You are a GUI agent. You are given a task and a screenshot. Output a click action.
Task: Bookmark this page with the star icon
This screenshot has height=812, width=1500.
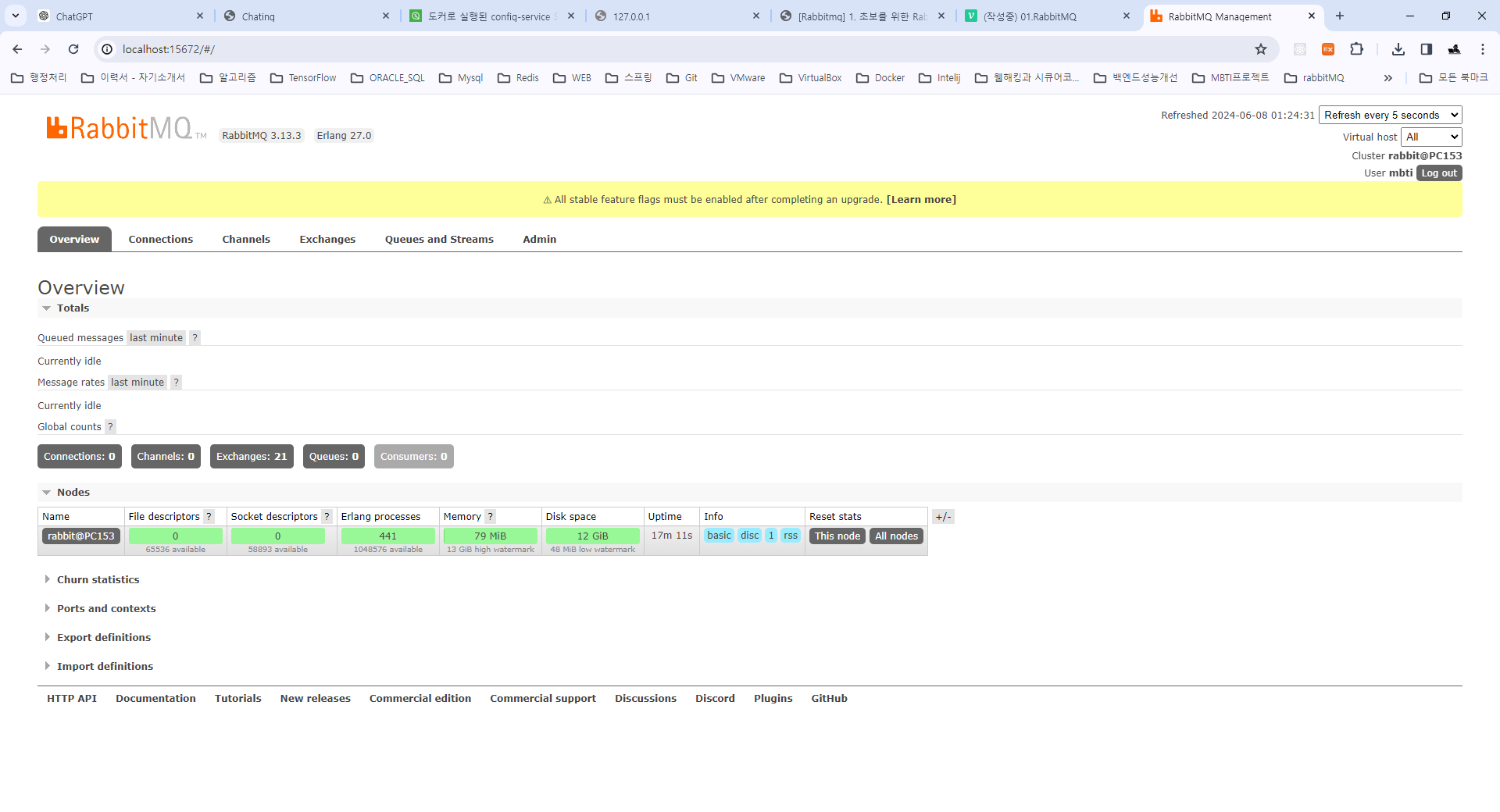tap(1261, 49)
